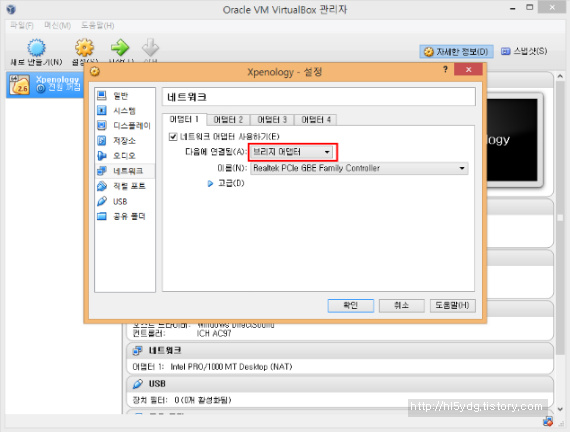Click the 확인 (OK) button
The height and width of the screenshot is (432, 570).
[x=351, y=305]
